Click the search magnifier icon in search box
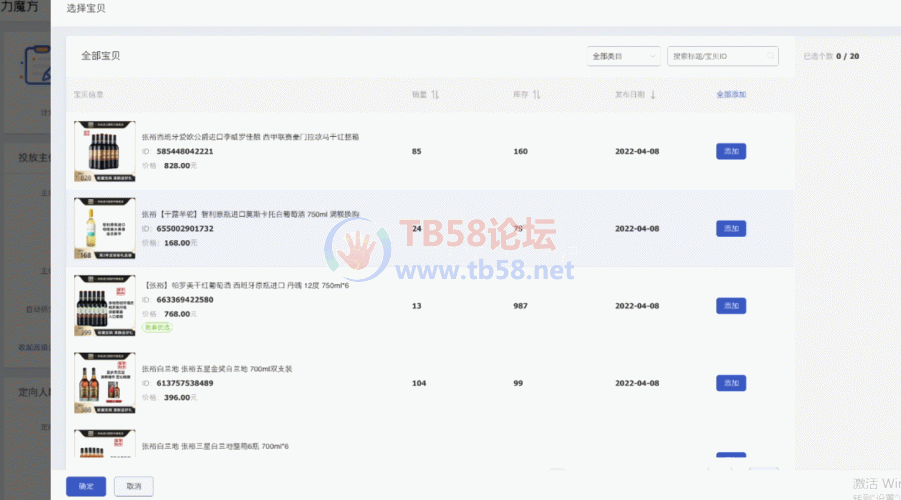The width and height of the screenshot is (901, 500). (x=769, y=57)
